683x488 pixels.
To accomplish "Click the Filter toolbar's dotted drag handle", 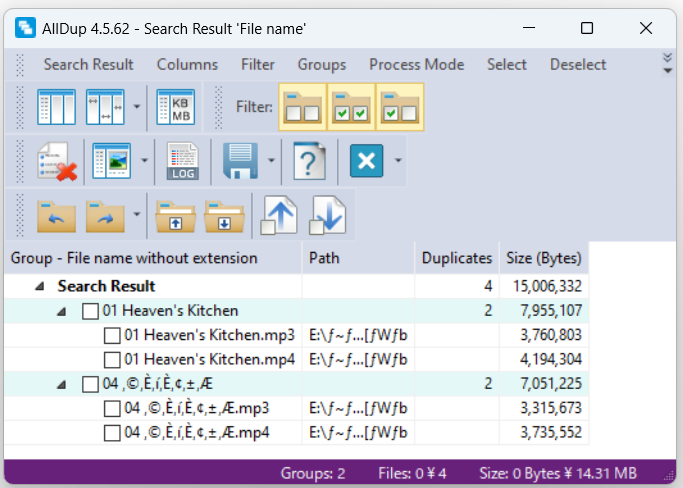I will pos(219,107).
